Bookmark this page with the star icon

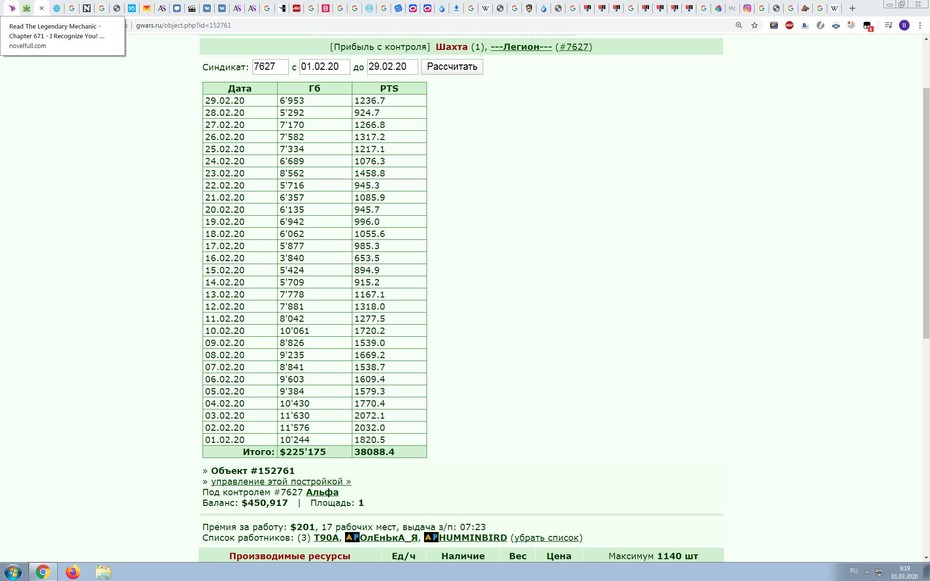point(754,25)
